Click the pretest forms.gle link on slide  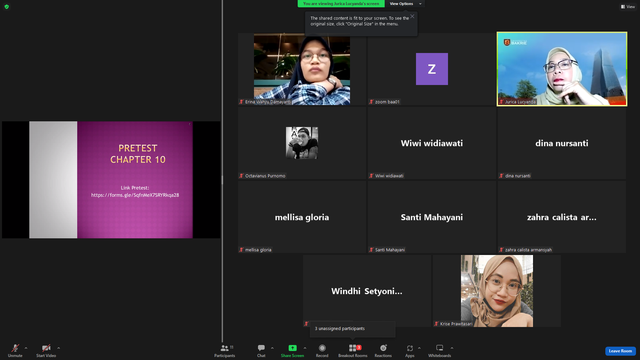pos(135,195)
